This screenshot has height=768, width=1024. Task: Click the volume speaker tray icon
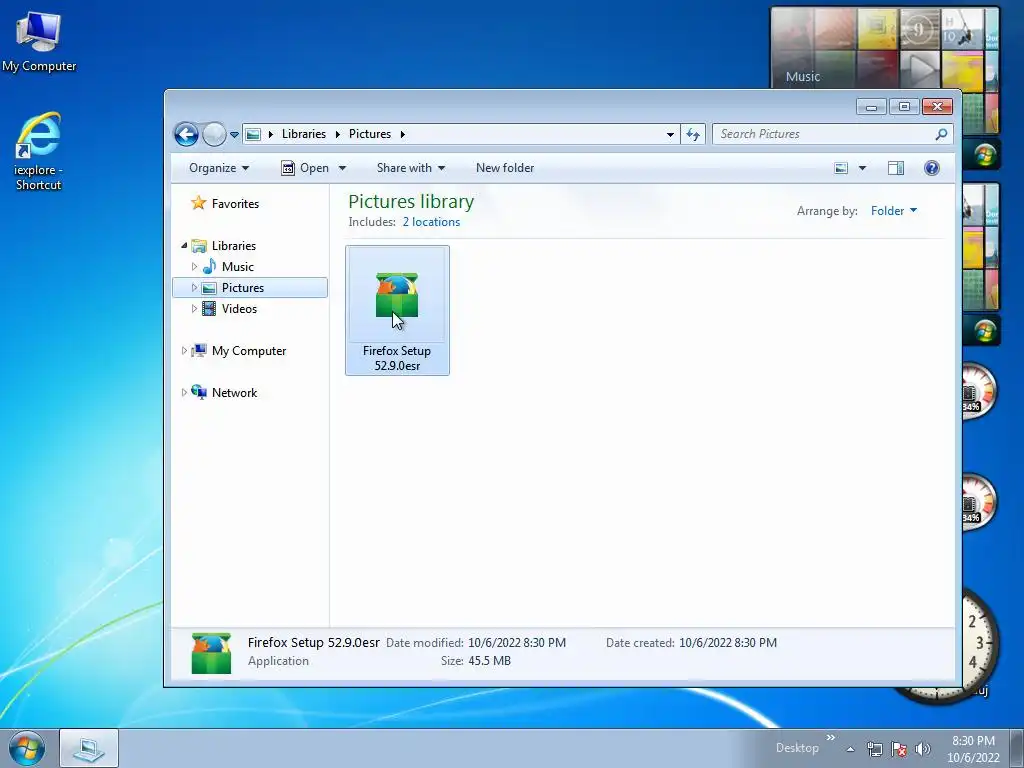point(922,749)
